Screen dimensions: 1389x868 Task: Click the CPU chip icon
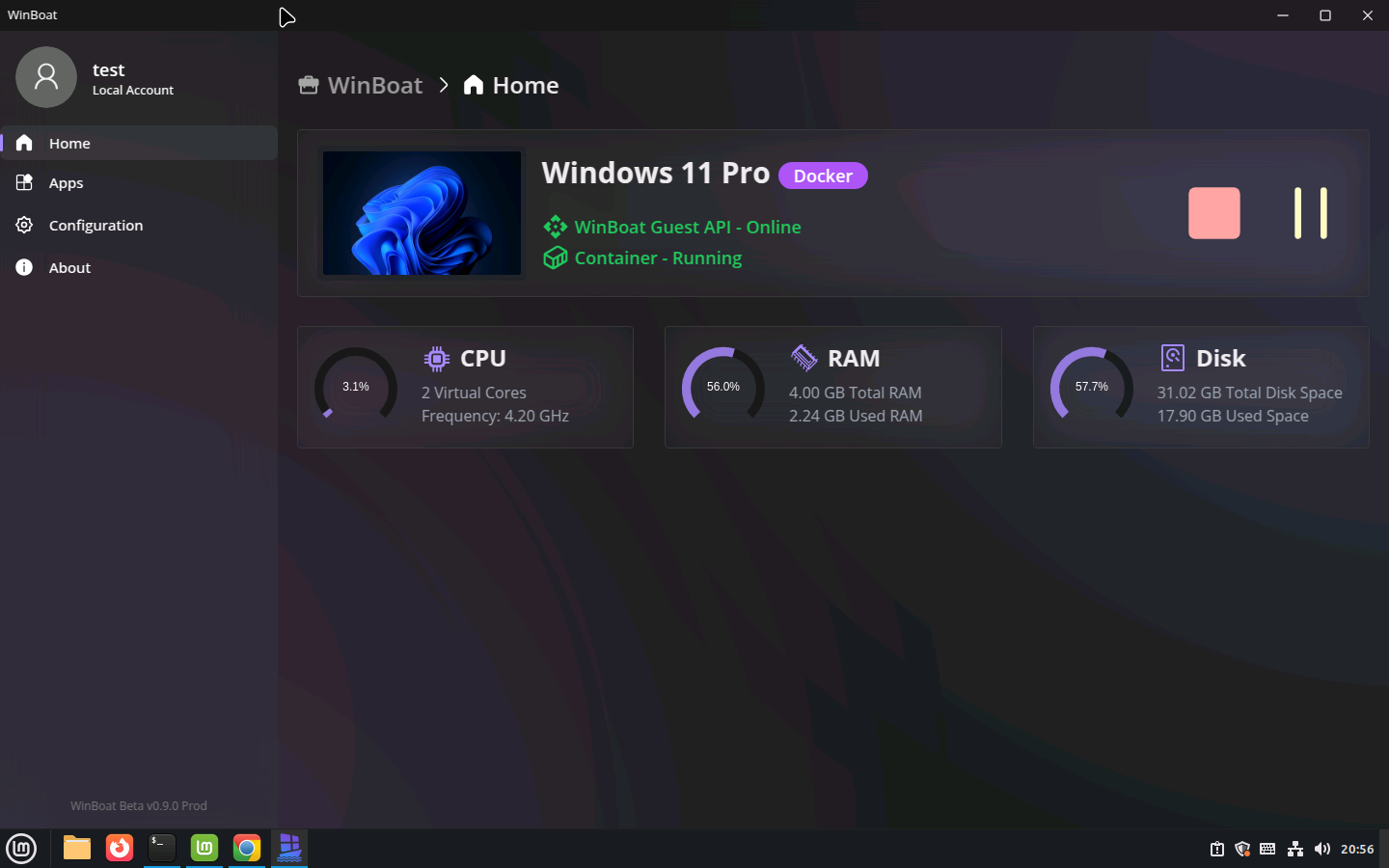pos(437,359)
